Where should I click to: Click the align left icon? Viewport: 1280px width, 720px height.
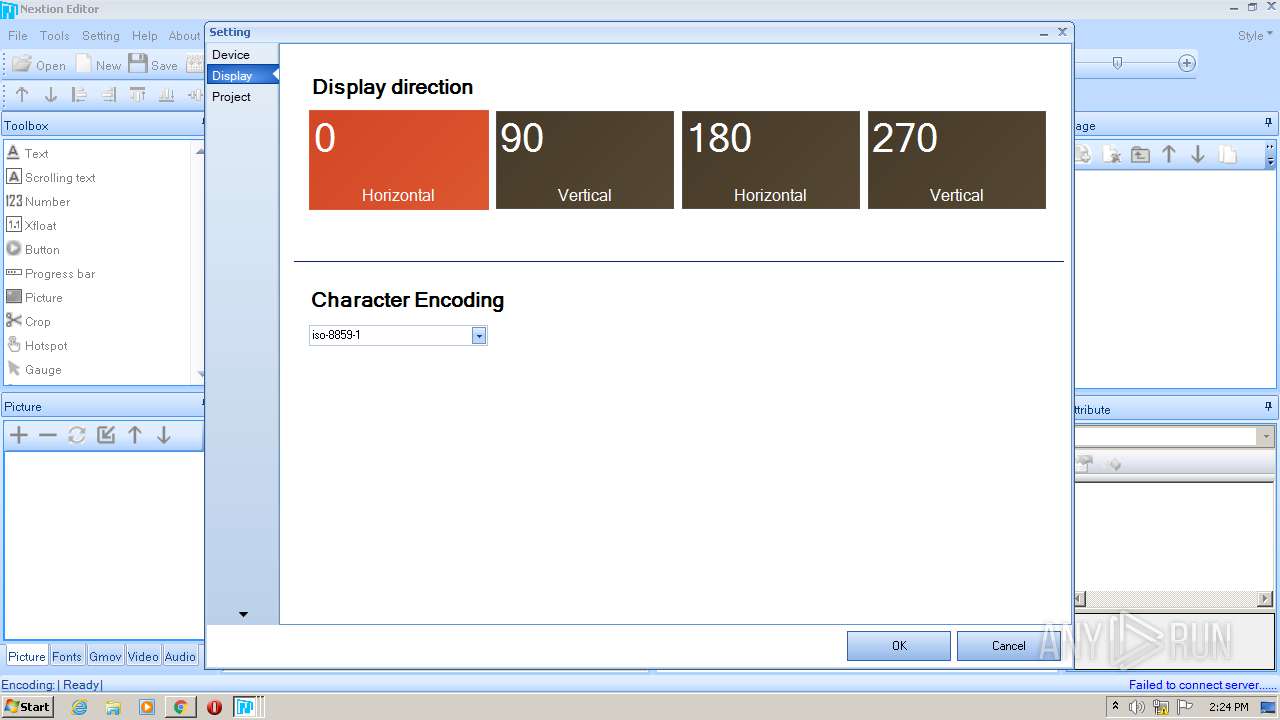80,95
